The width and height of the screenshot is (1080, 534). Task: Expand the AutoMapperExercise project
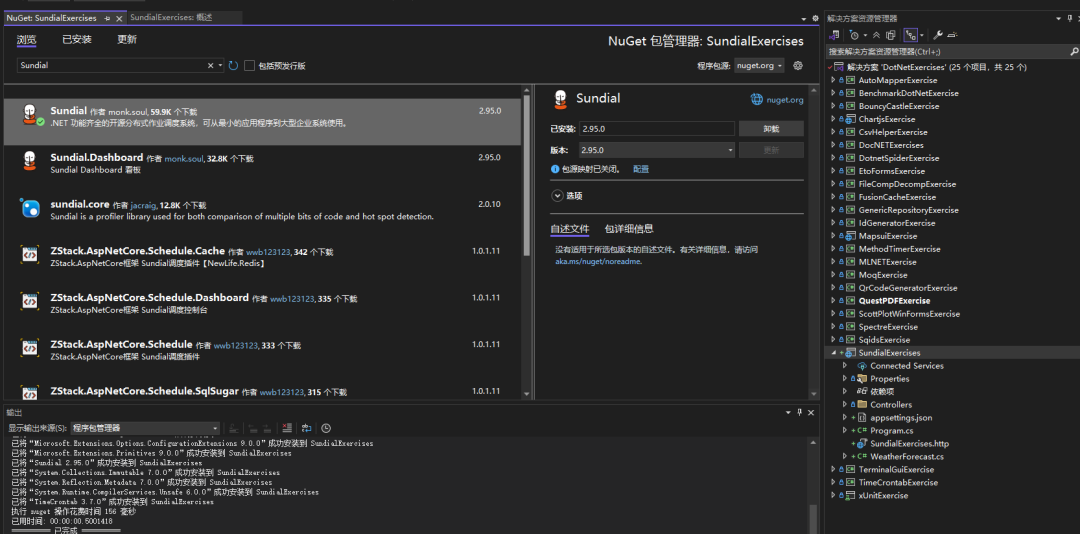pos(833,80)
